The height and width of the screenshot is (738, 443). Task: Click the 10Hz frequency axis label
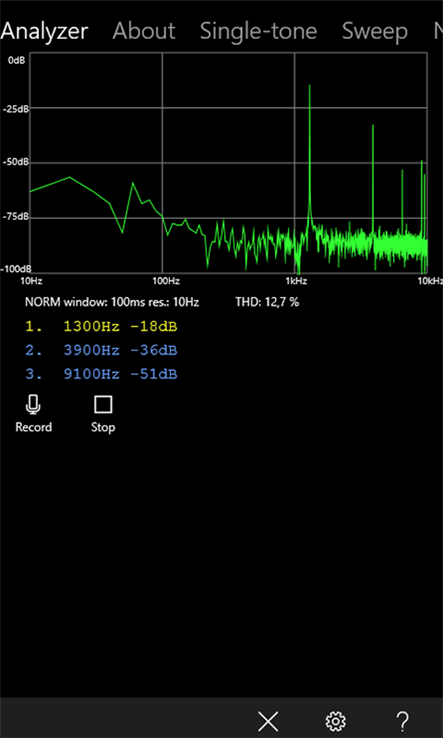pos(31,281)
